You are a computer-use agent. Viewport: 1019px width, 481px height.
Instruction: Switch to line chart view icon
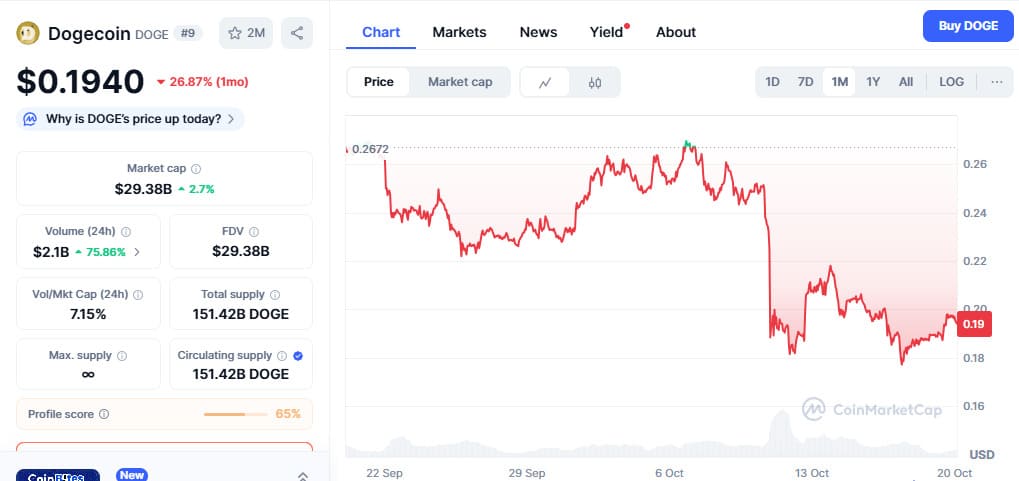tap(545, 82)
